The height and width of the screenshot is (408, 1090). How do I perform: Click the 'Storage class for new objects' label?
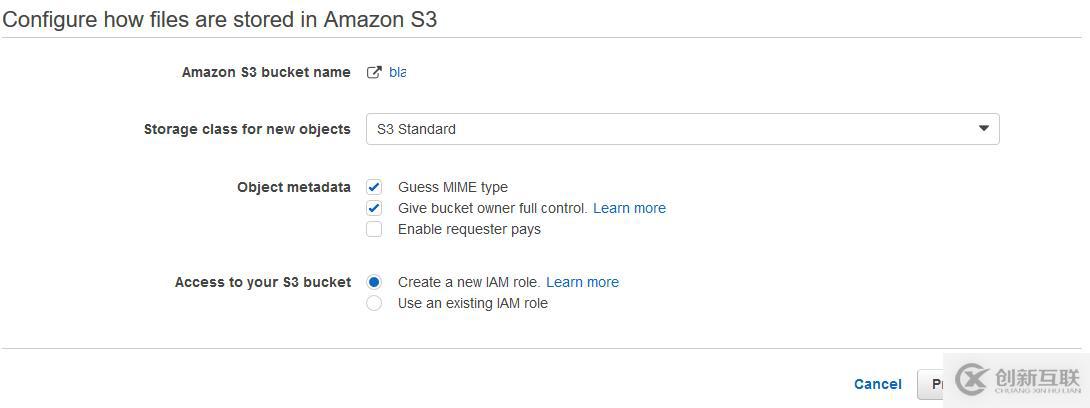pos(247,129)
